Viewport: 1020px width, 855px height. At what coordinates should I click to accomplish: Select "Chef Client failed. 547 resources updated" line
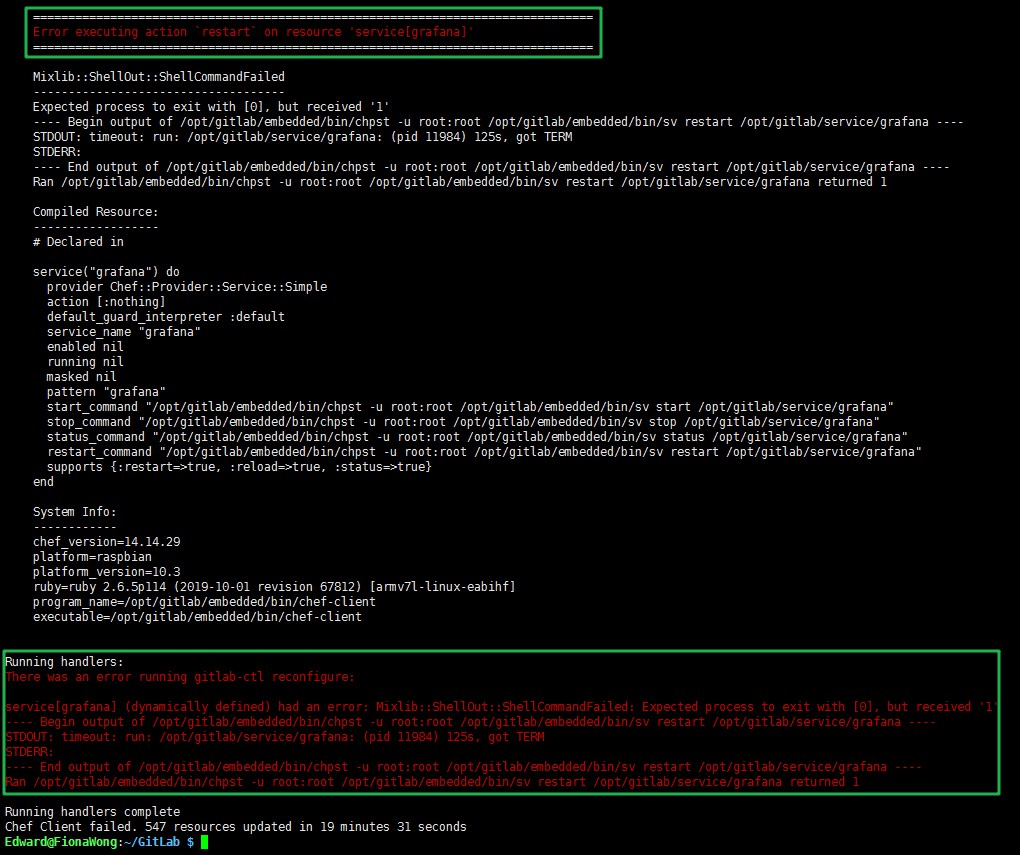[235, 826]
